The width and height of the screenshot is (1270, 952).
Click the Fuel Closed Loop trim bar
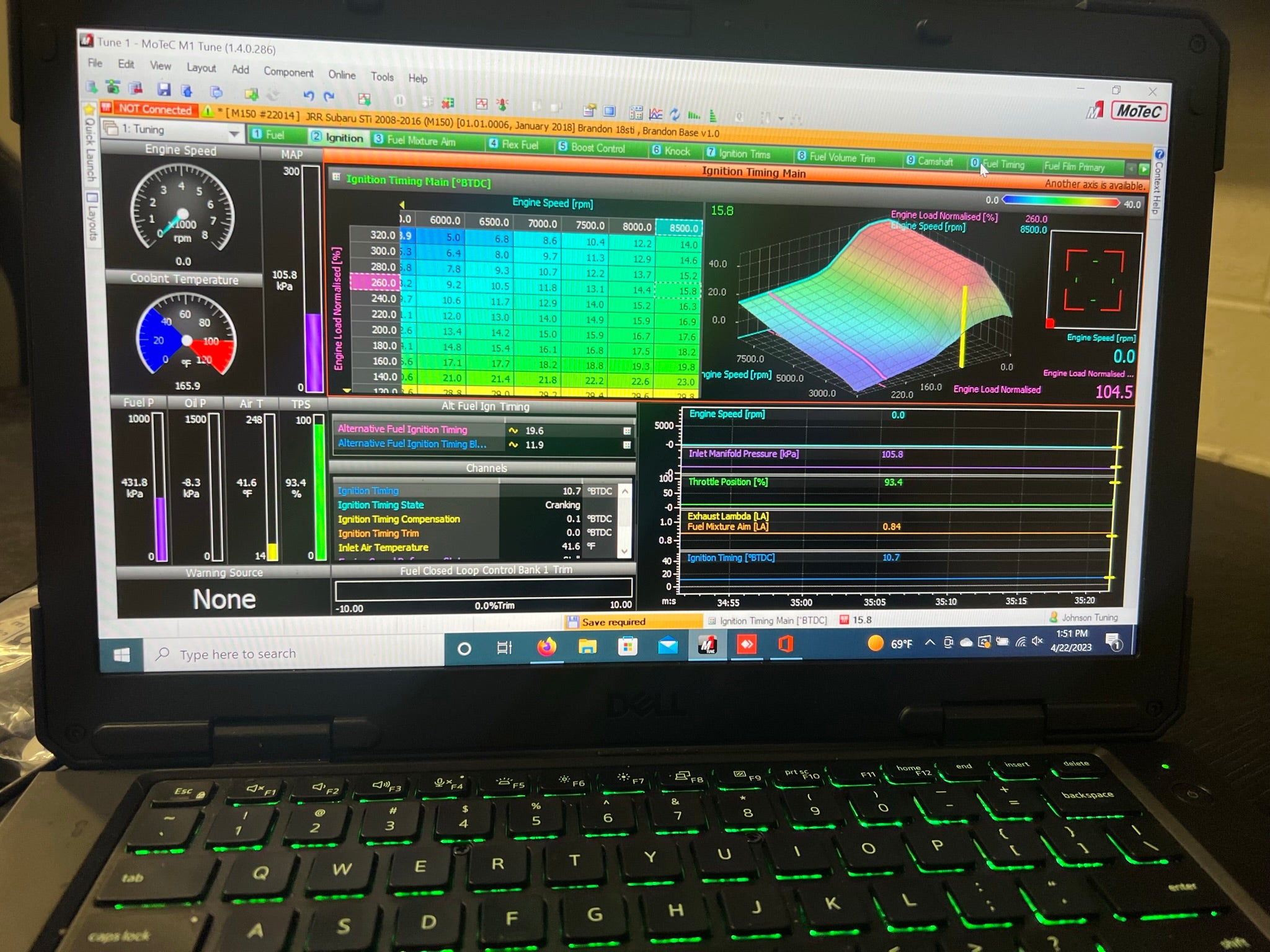(483, 588)
